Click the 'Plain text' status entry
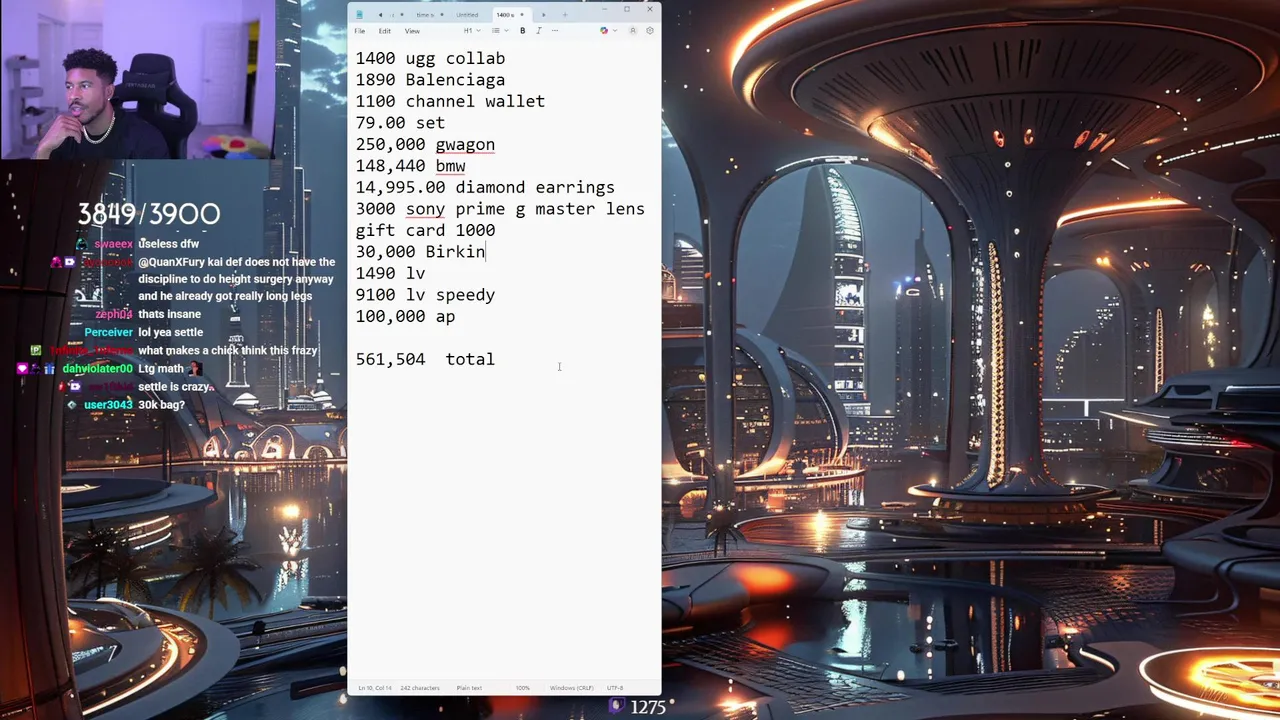The width and height of the screenshot is (1280, 720). tap(469, 688)
